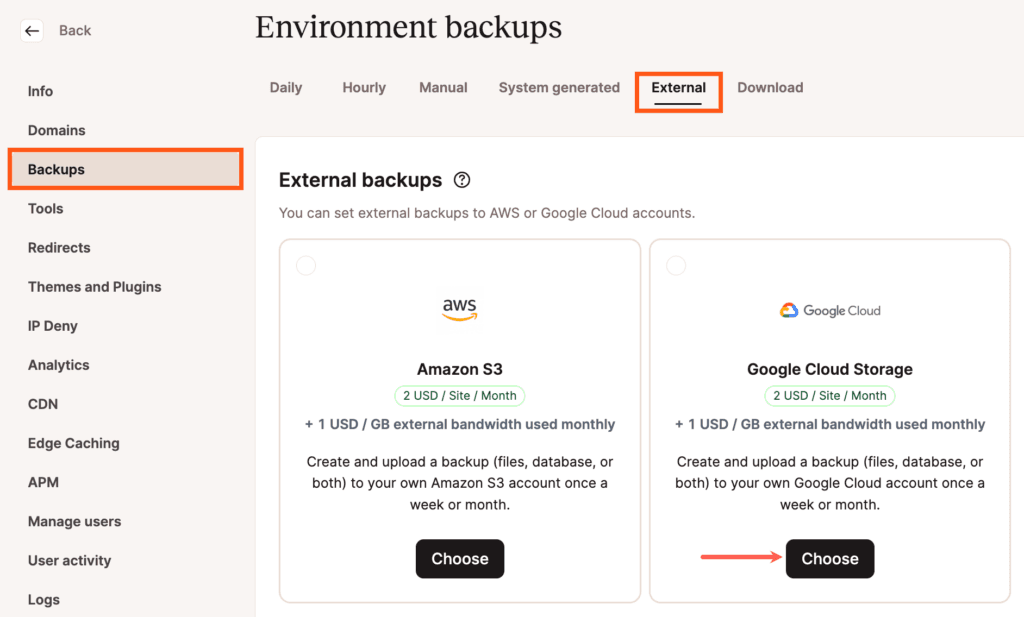This screenshot has width=1024, height=617.
Task: Open the System generated tab
Action: [x=559, y=88]
